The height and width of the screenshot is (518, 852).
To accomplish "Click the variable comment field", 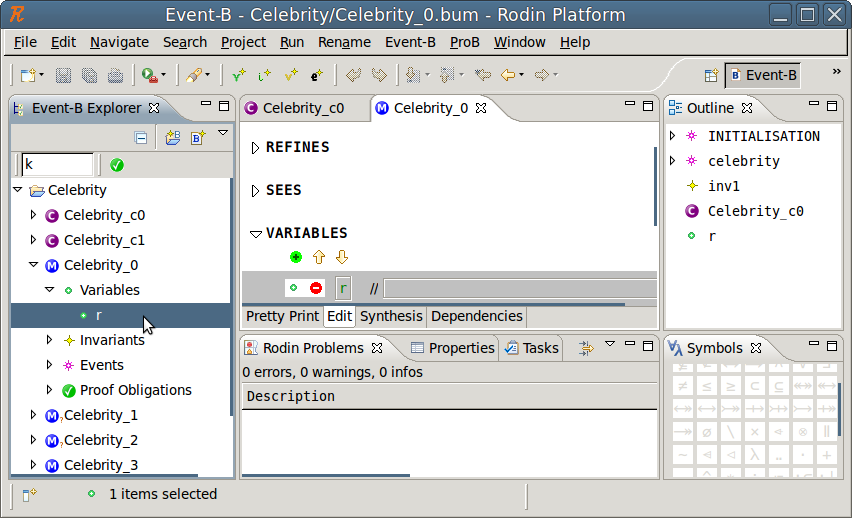I will 518,289.
